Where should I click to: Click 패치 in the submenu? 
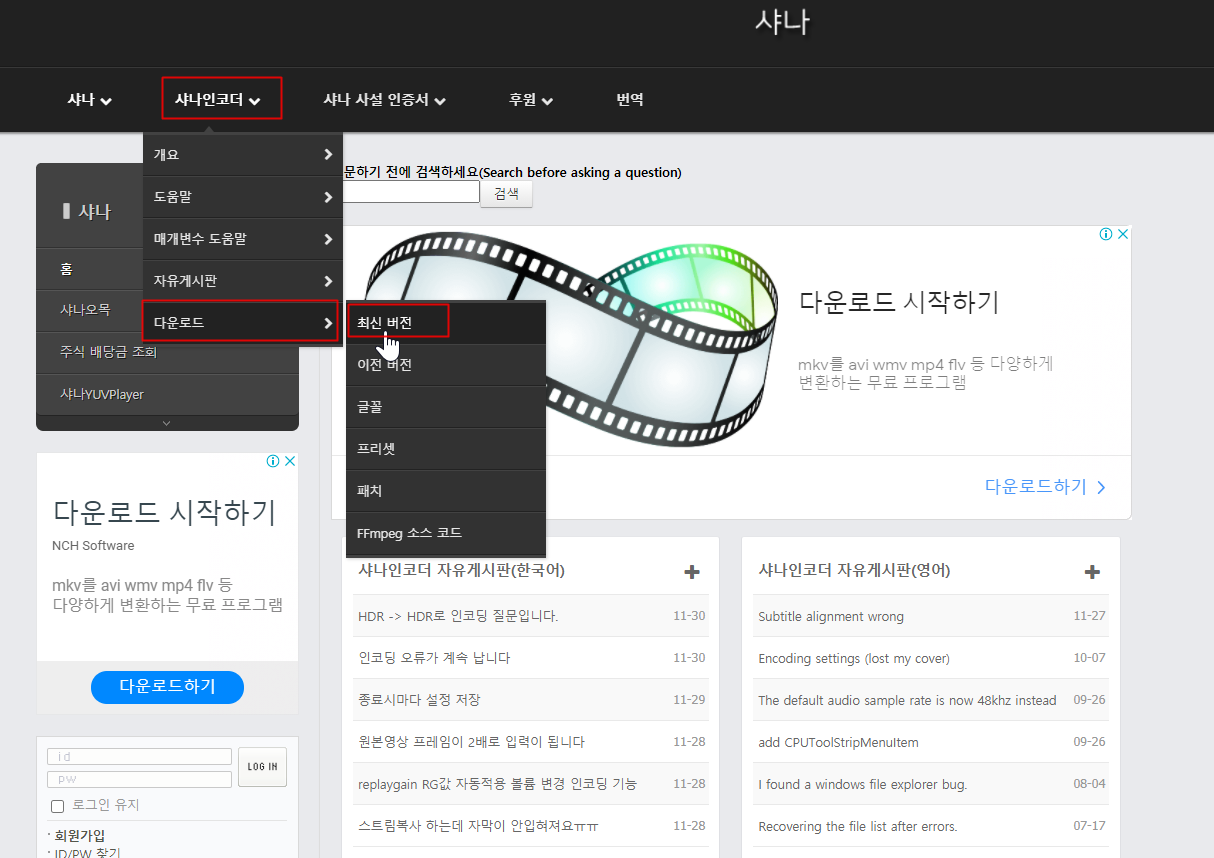click(446, 491)
